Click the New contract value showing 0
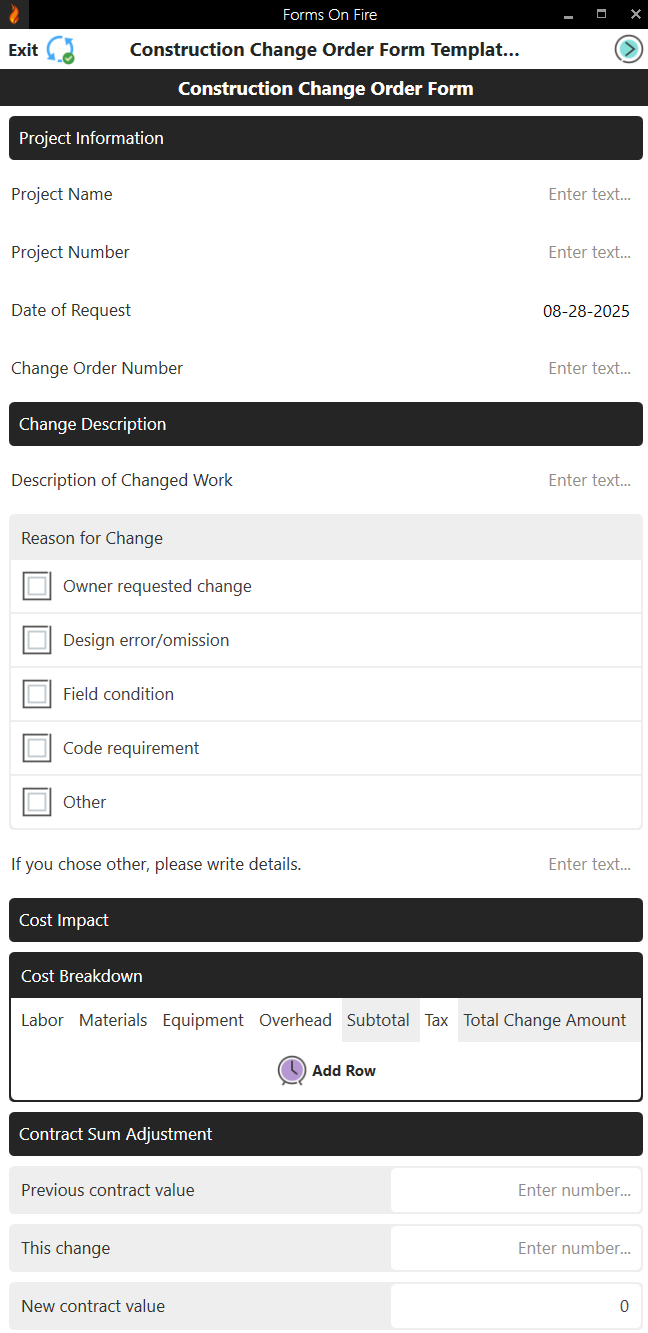648x1333 pixels. pyautogui.click(x=515, y=1305)
